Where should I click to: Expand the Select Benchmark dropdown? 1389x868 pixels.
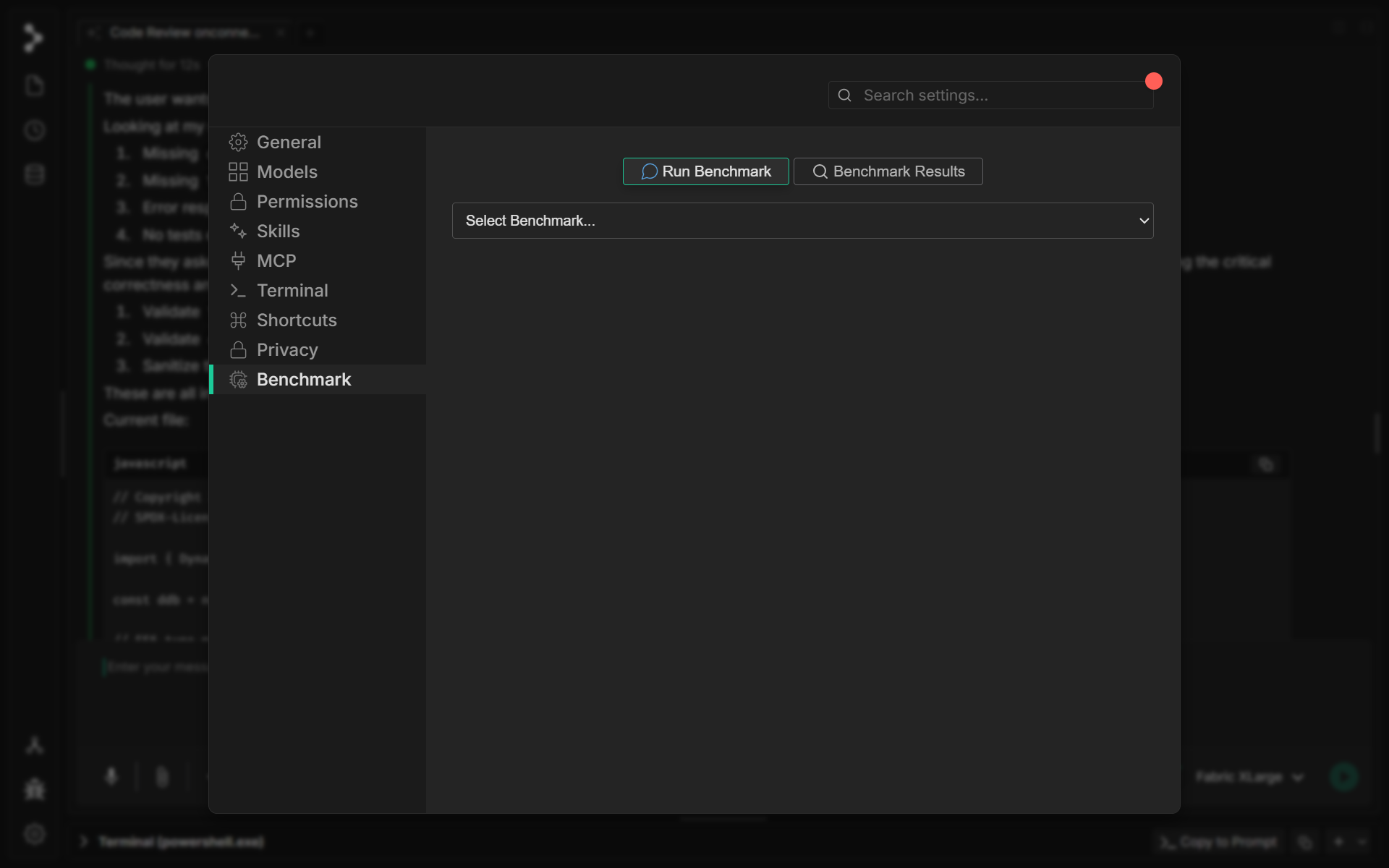click(x=803, y=221)
